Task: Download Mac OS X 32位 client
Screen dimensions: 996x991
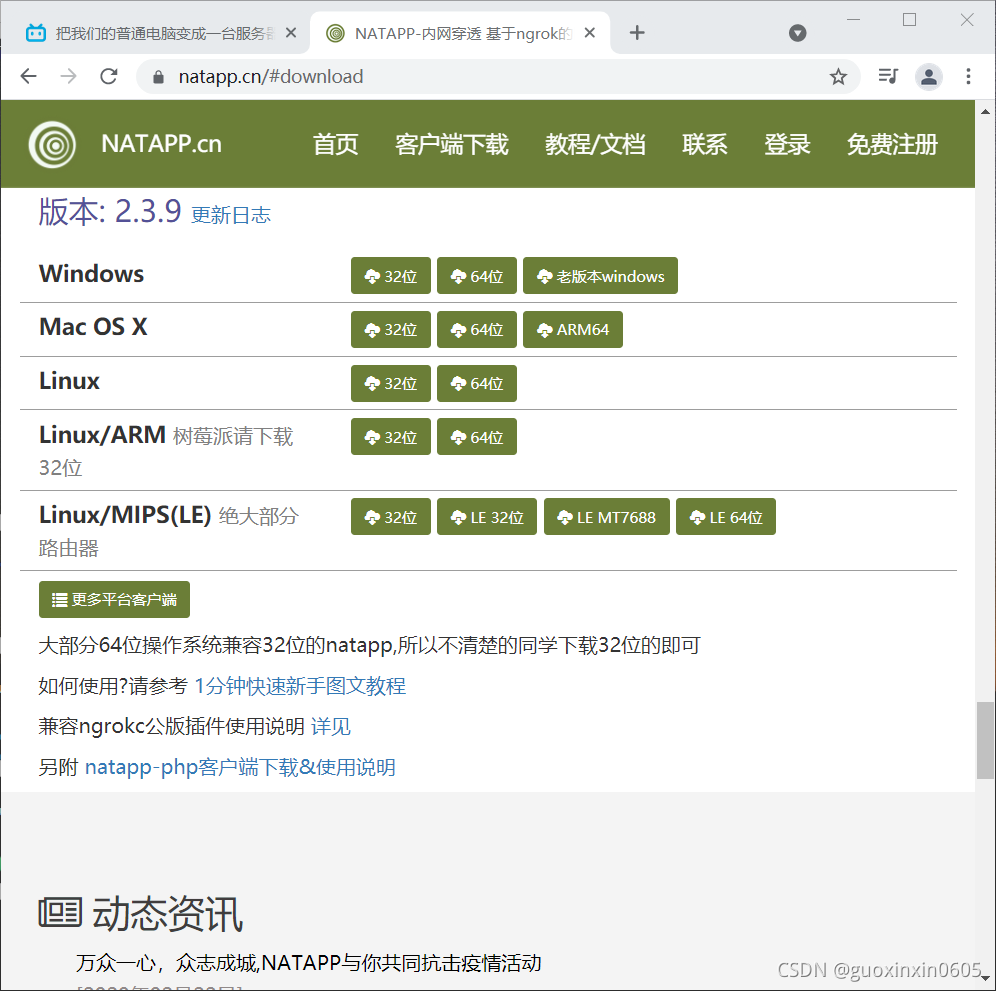Action: [391, 330]
